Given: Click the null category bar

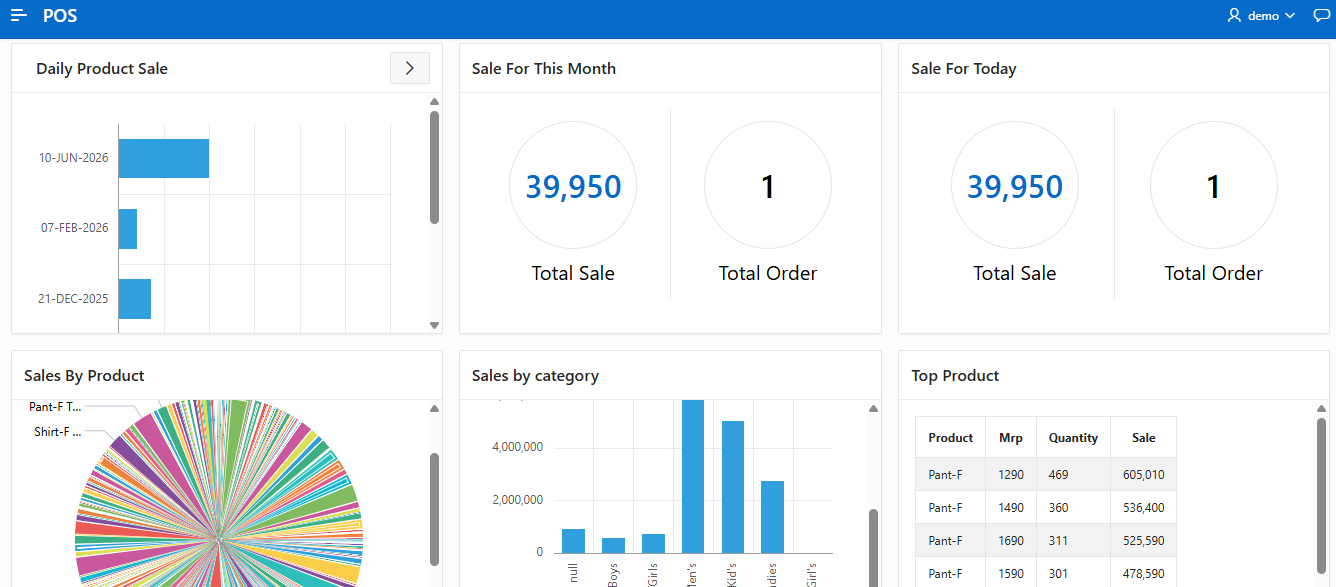Looking at the screenshot, I should click(573, 541).
